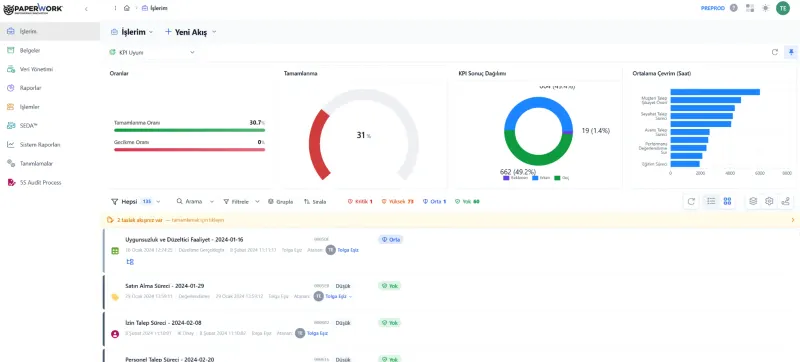Click the TE avatar in Satın Alma row

coord(318,296)
